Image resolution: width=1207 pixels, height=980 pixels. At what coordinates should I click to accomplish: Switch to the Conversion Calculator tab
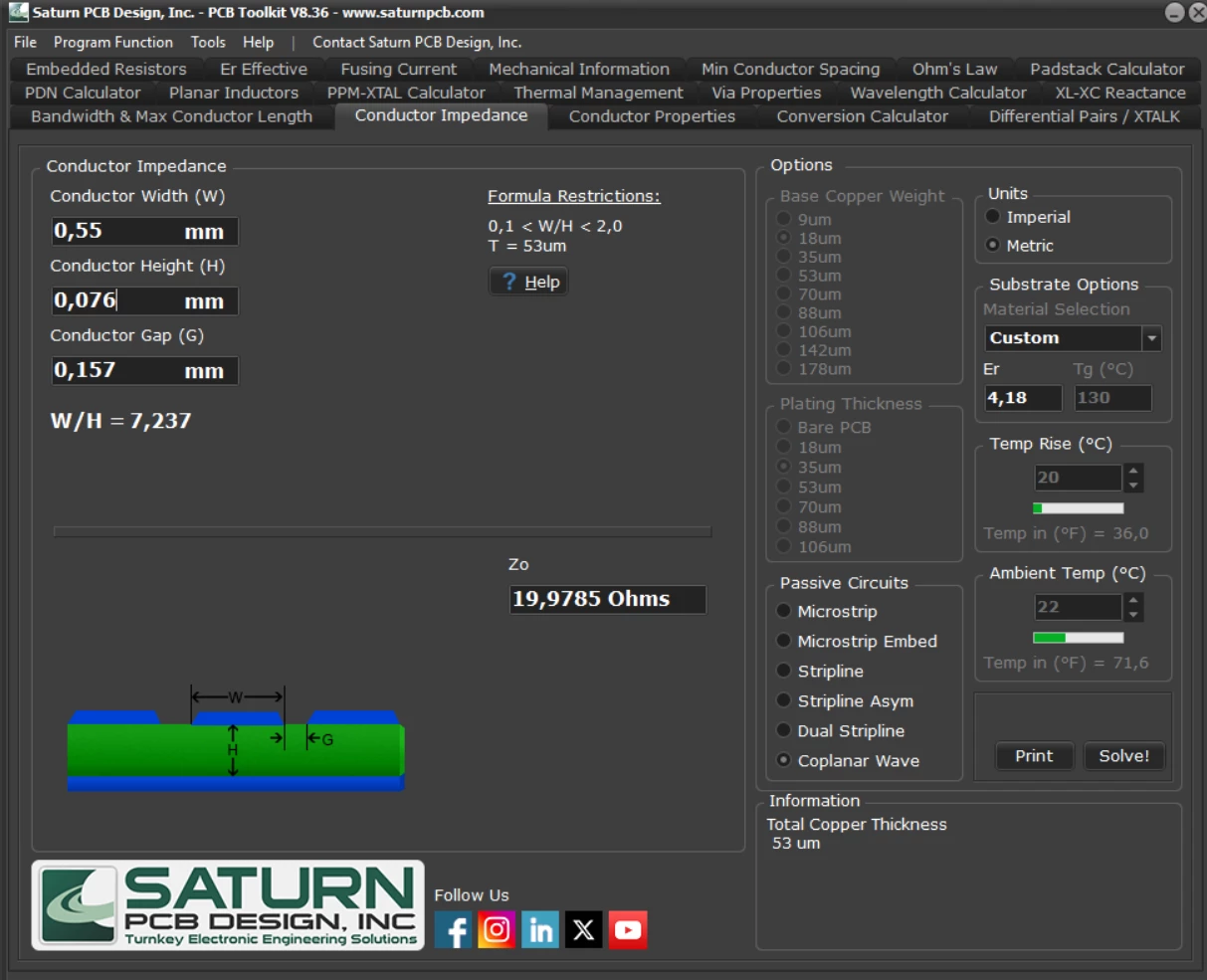pyautogui.click(x=863, y=116)
